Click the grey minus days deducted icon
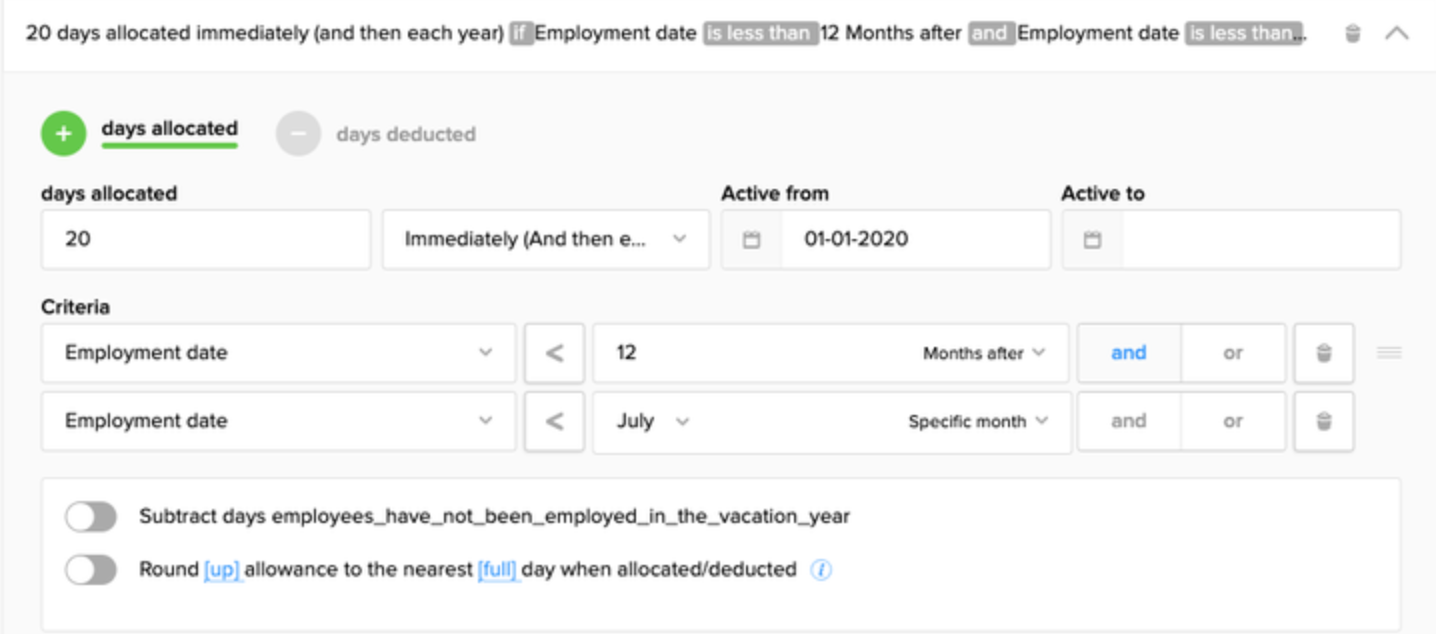Viewport: 1436px width, 634px height. [298, 134]
